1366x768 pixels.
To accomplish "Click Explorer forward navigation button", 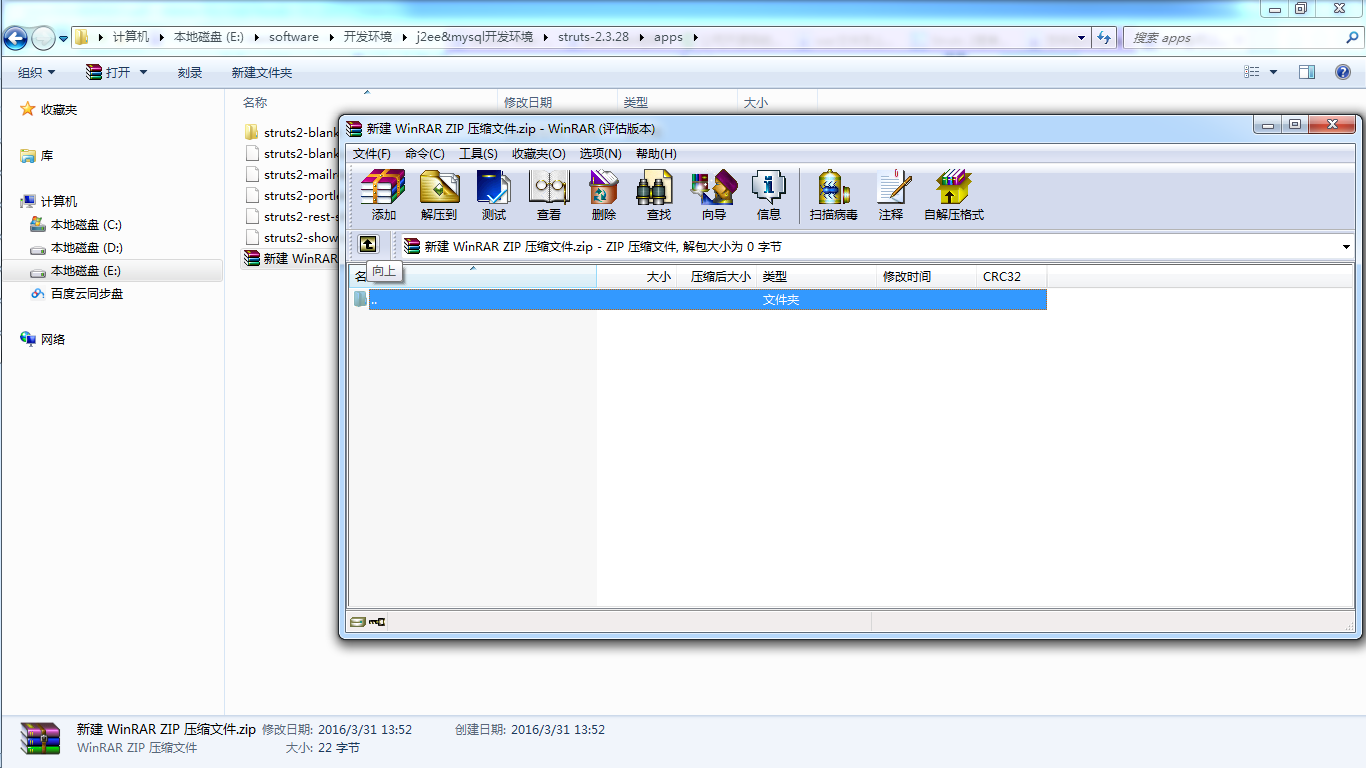I will click(x=43, y=38).
